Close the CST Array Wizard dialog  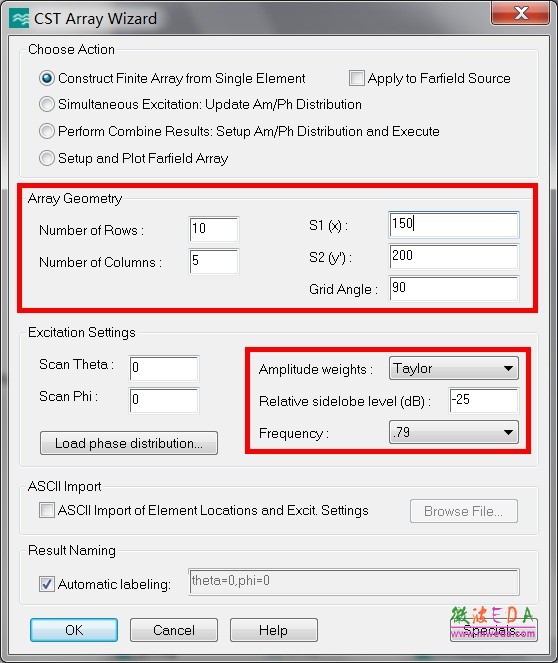tap(520, 12)
